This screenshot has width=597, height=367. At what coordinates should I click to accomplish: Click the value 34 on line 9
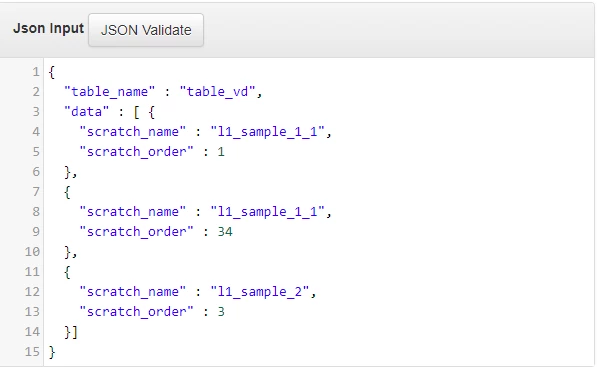225,232
